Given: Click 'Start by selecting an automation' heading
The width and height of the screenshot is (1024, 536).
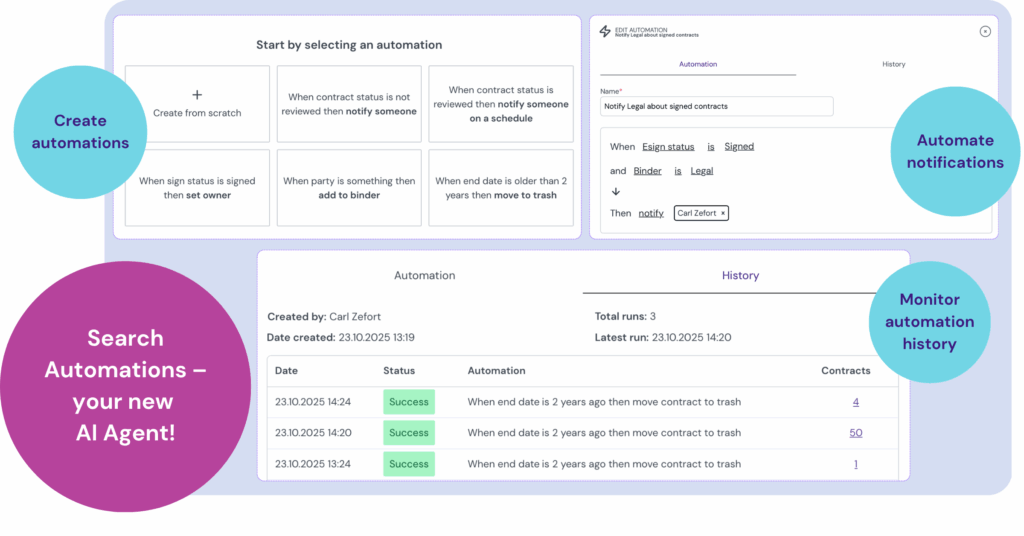Looking at the screenshot, I should pyautogui.click(x=349, y=45).
